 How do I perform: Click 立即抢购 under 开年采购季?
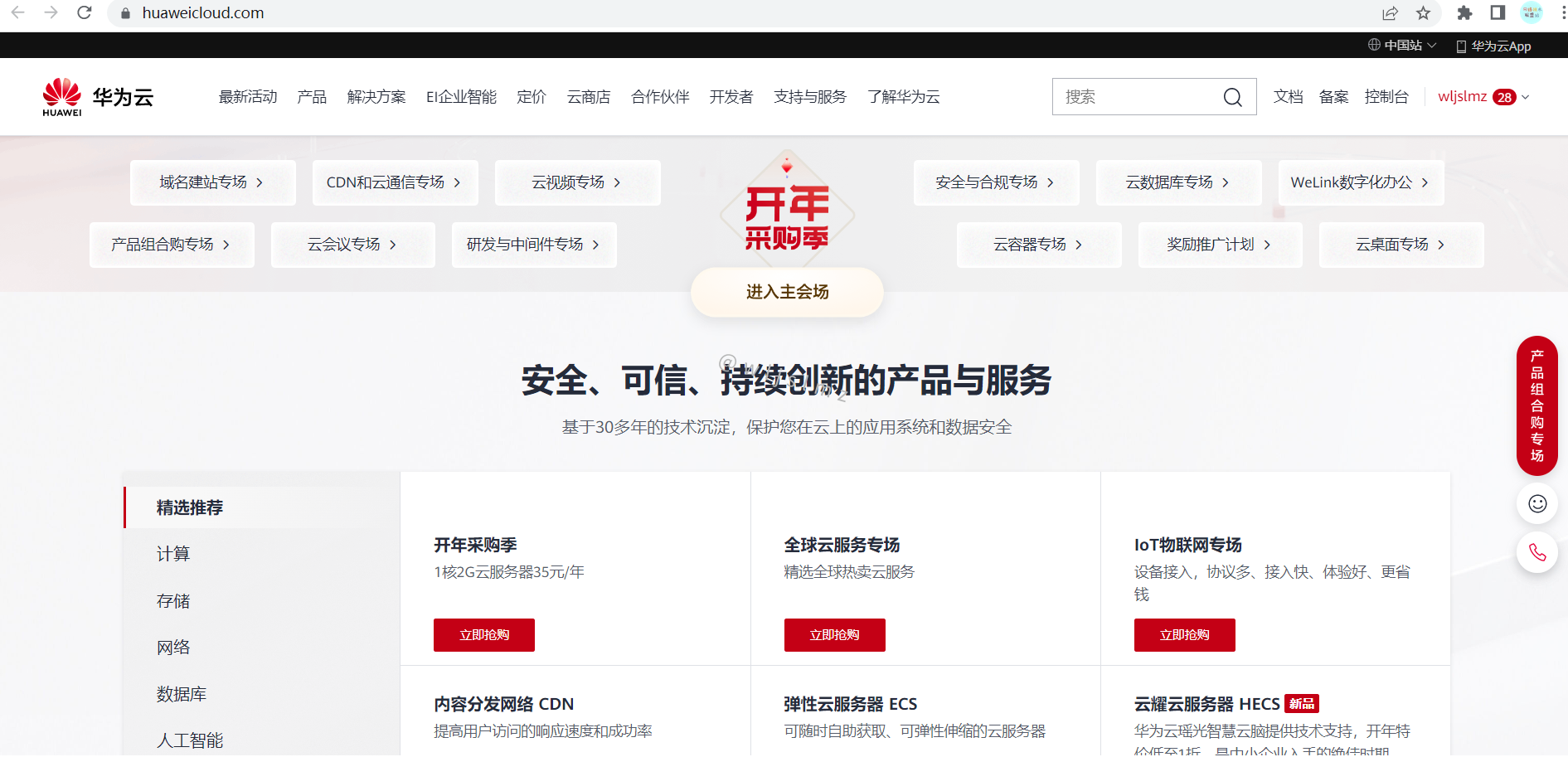point(483,634)
